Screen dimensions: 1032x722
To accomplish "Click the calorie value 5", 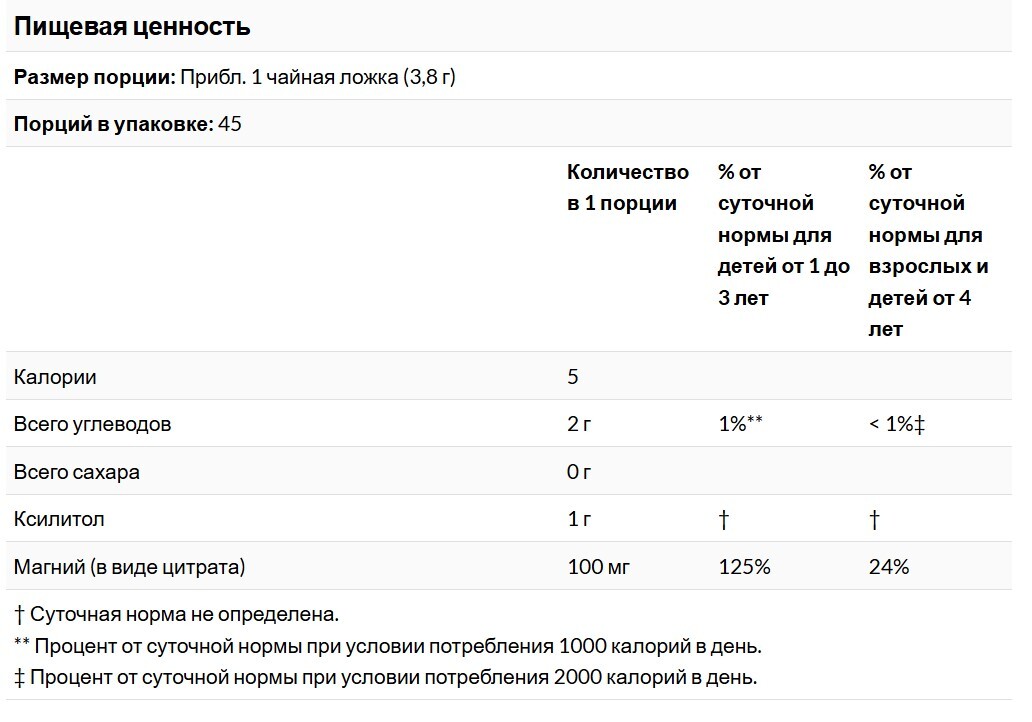I will click(573, 376).
